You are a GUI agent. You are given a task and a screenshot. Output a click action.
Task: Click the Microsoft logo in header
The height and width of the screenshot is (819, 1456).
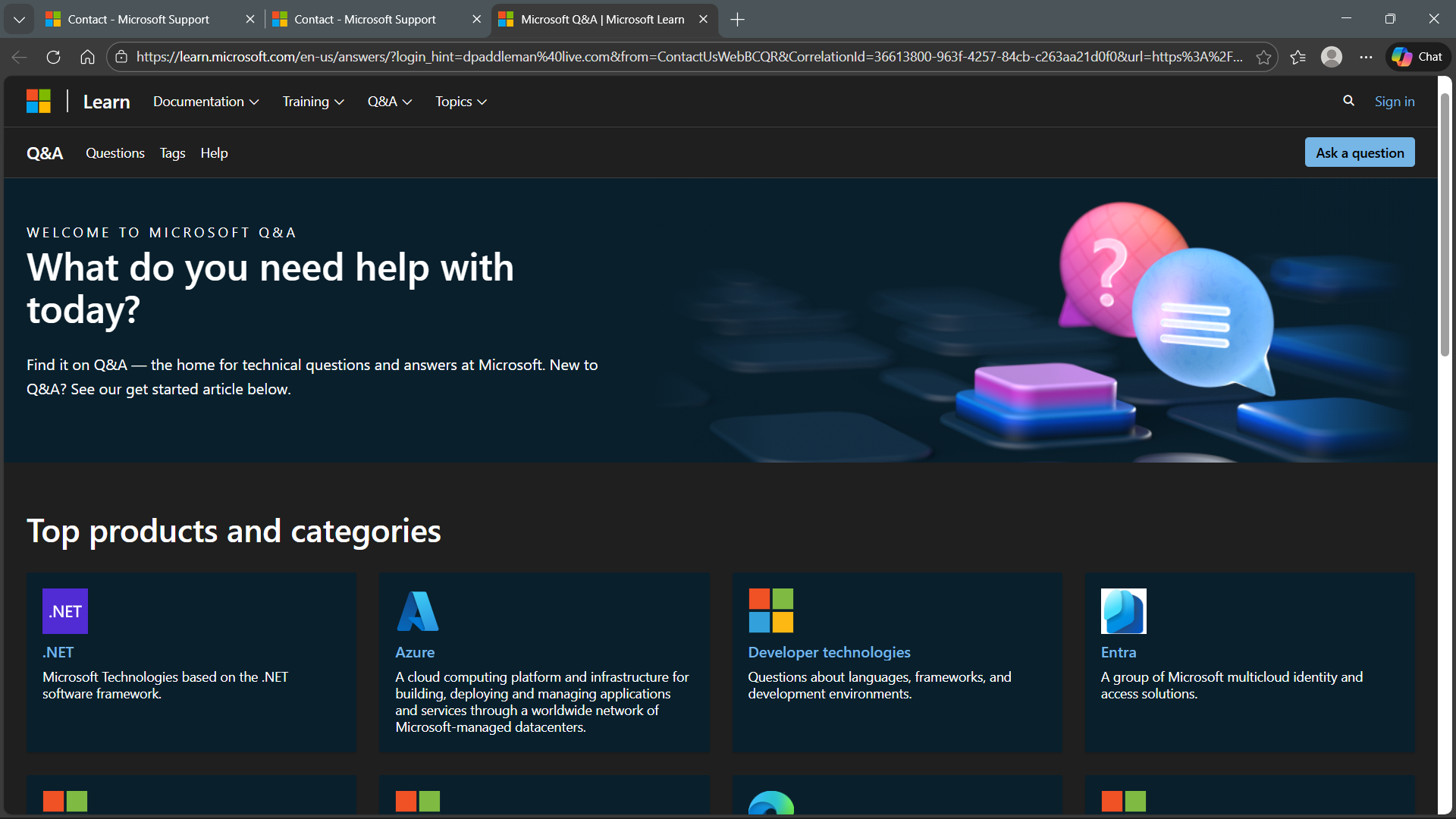[39, 101]
